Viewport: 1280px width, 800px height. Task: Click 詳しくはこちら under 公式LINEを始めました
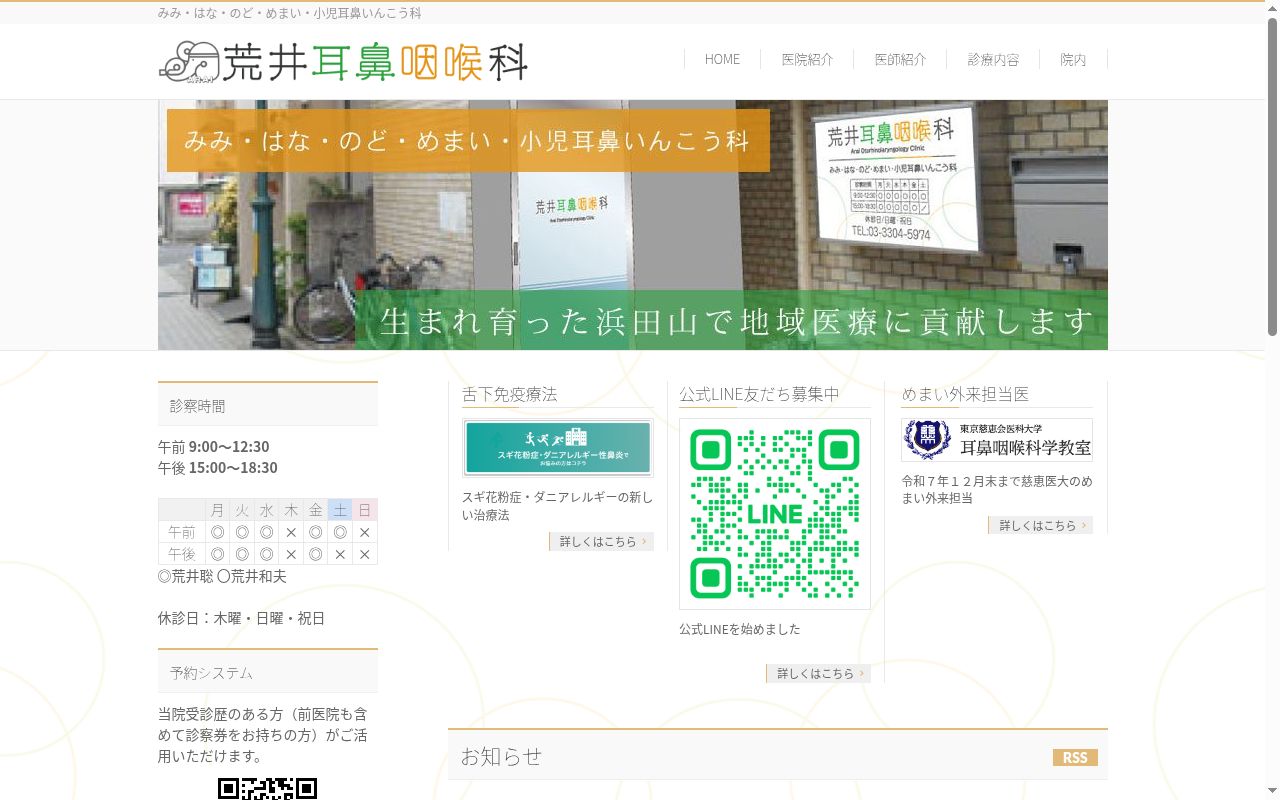point(818,673)
